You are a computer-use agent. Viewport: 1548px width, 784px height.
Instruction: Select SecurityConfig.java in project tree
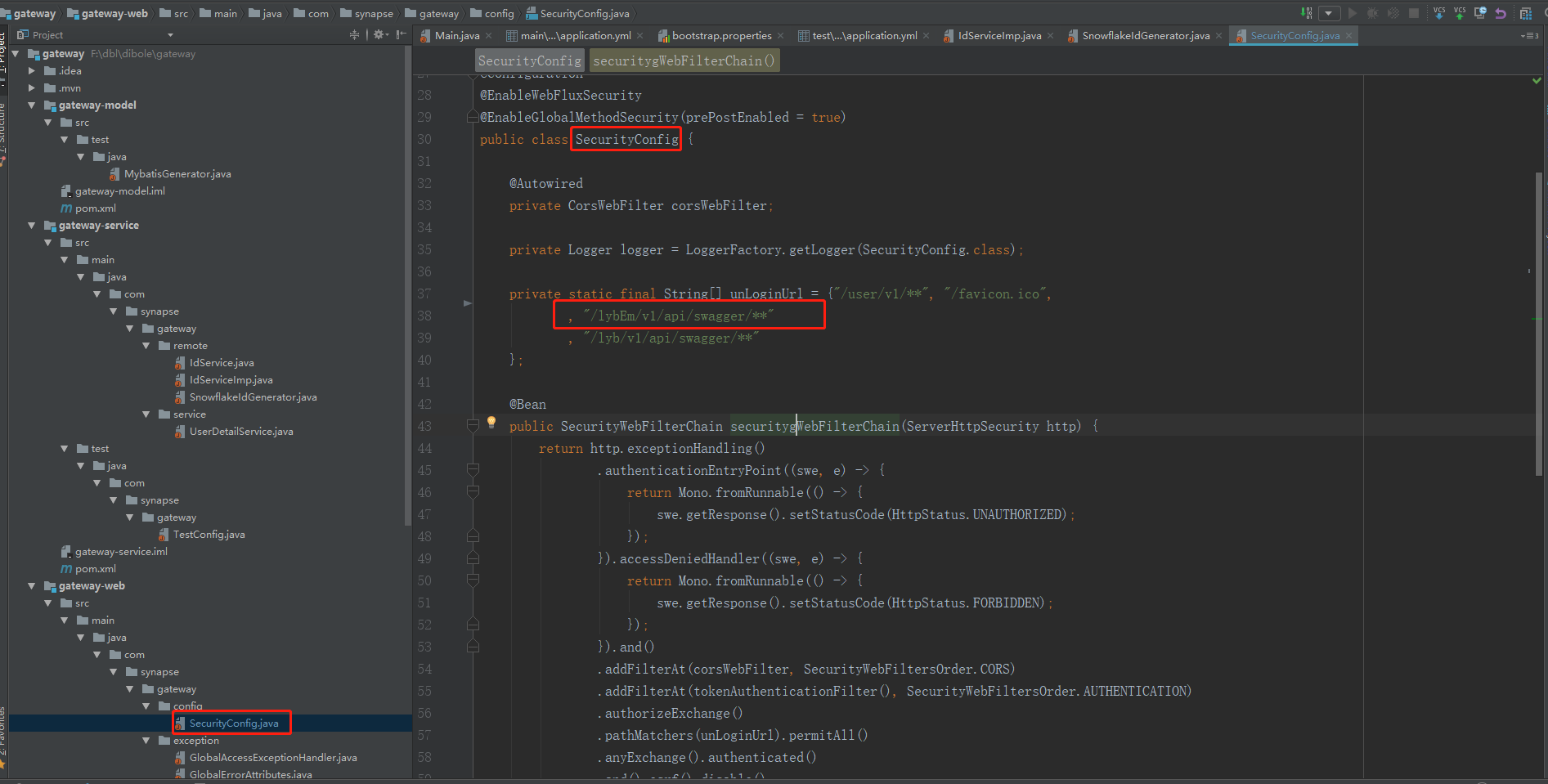(227, 723)
